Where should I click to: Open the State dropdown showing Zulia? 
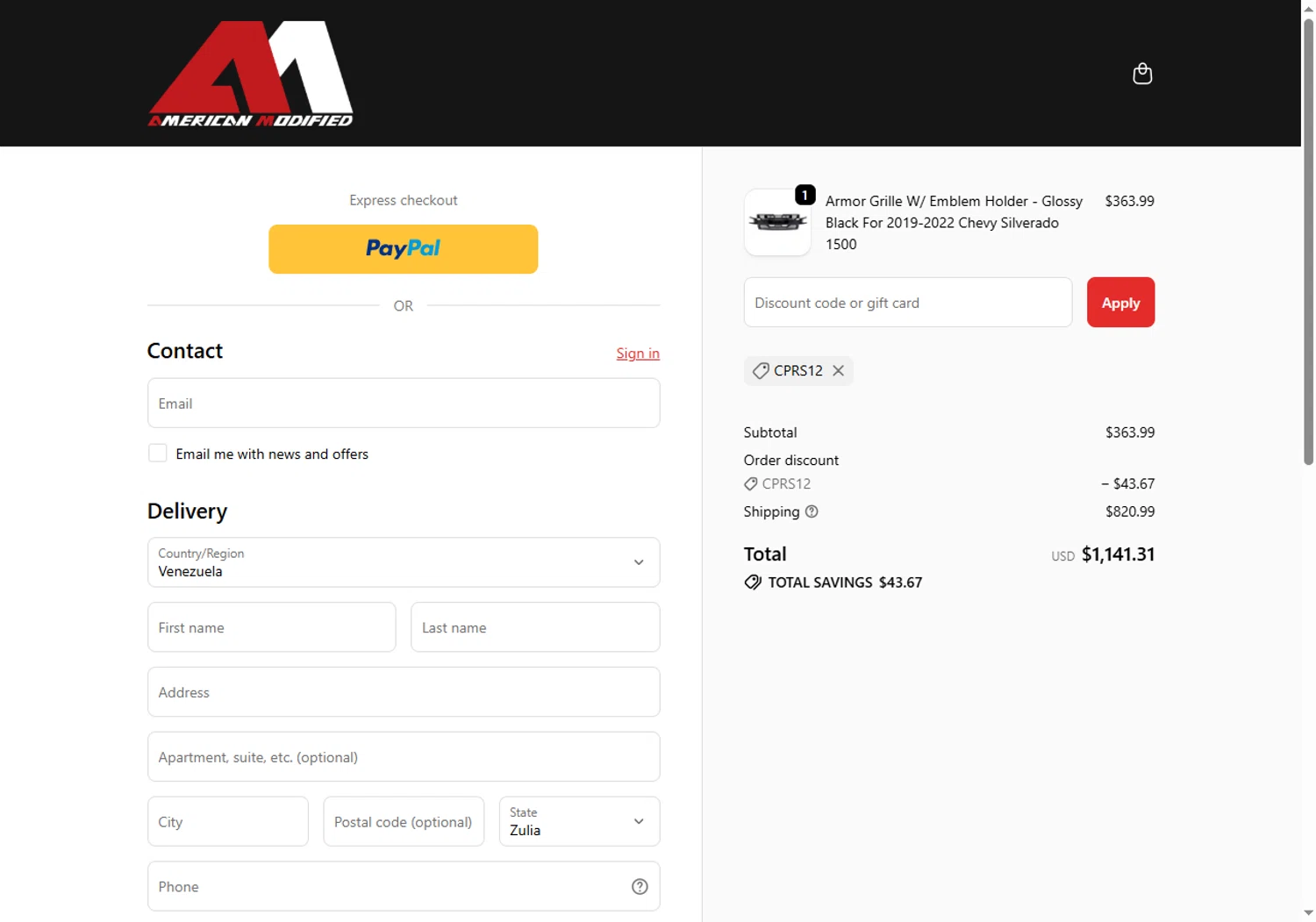pyautogui.click(x=579, y=821)
